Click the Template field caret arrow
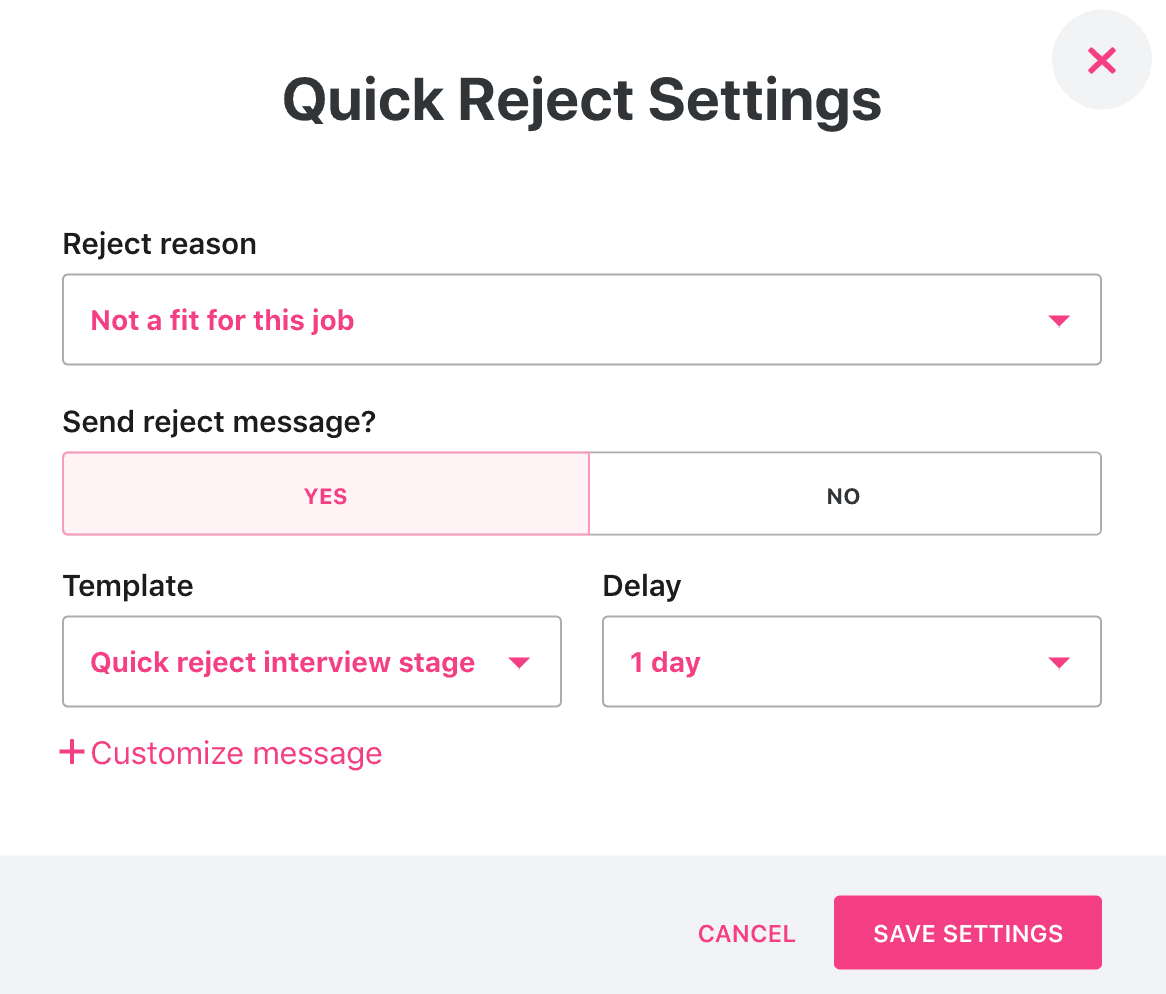Viewport: 1166px width, 994px height. [x=518, y=662]
